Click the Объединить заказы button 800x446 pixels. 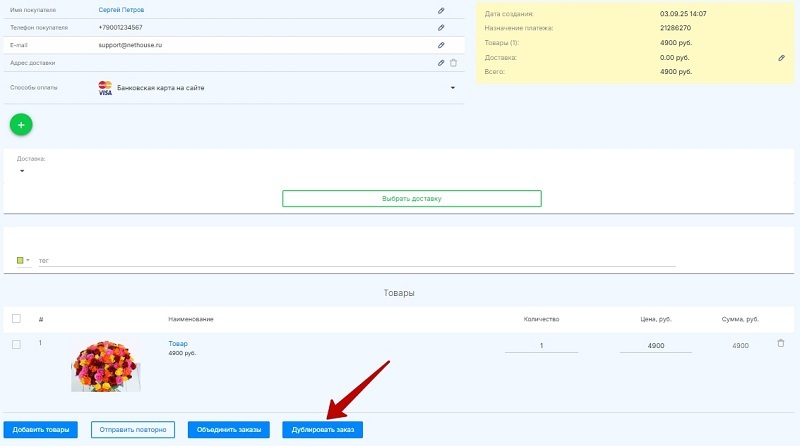(x=228, y=430)
